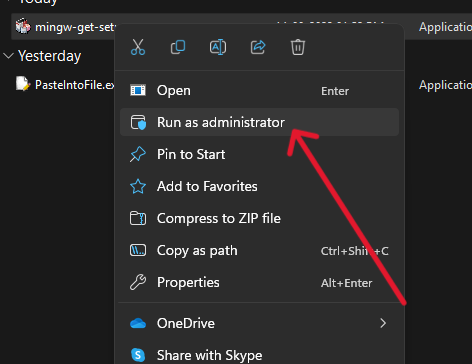Click the Application type in PasteIntoFile row
The image size is (472, 364).
pos(445,85)
